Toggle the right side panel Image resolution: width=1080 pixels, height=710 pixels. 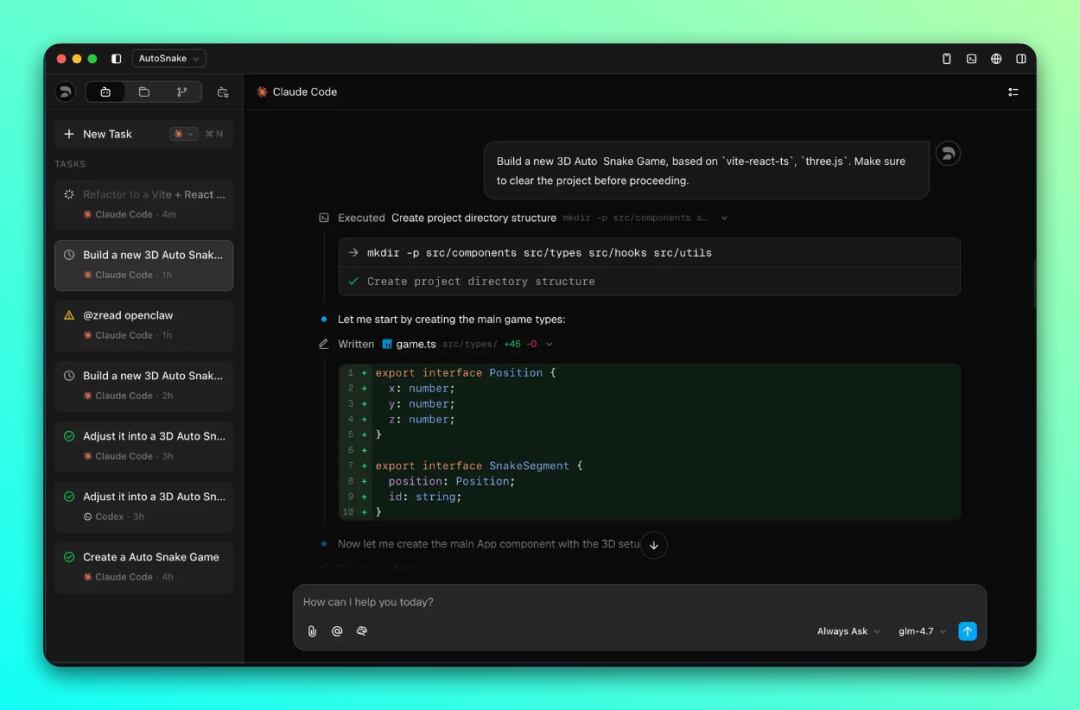point(1021,59)
